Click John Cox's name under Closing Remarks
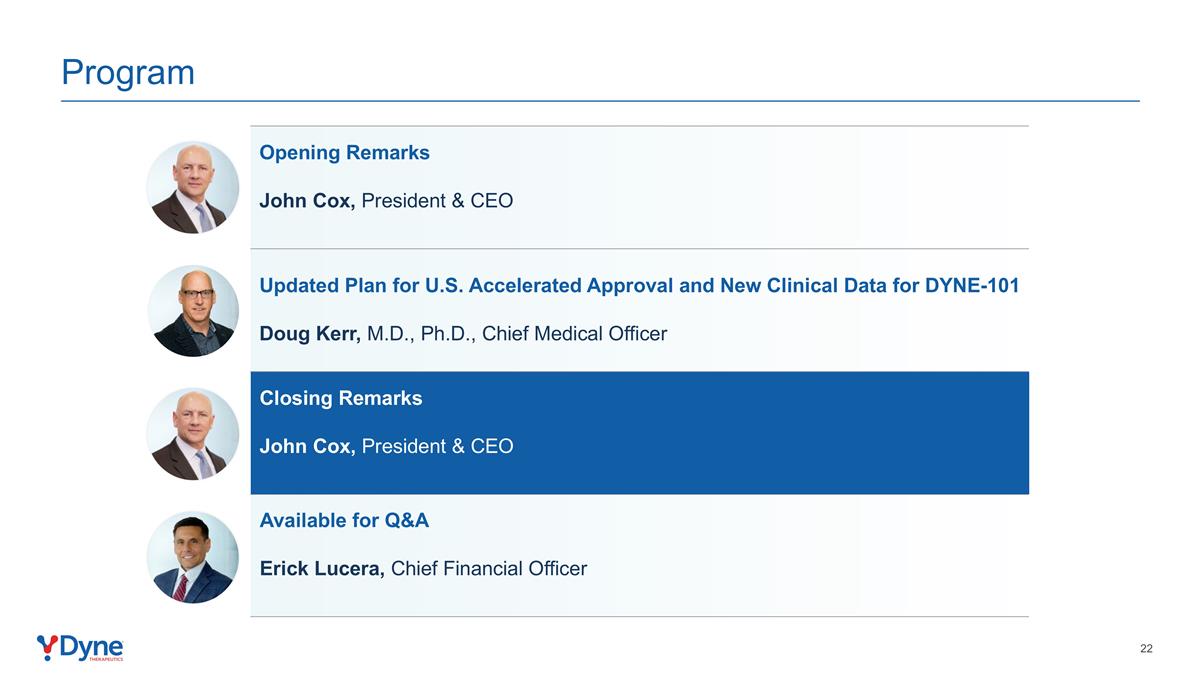 [x=307, y=446]
